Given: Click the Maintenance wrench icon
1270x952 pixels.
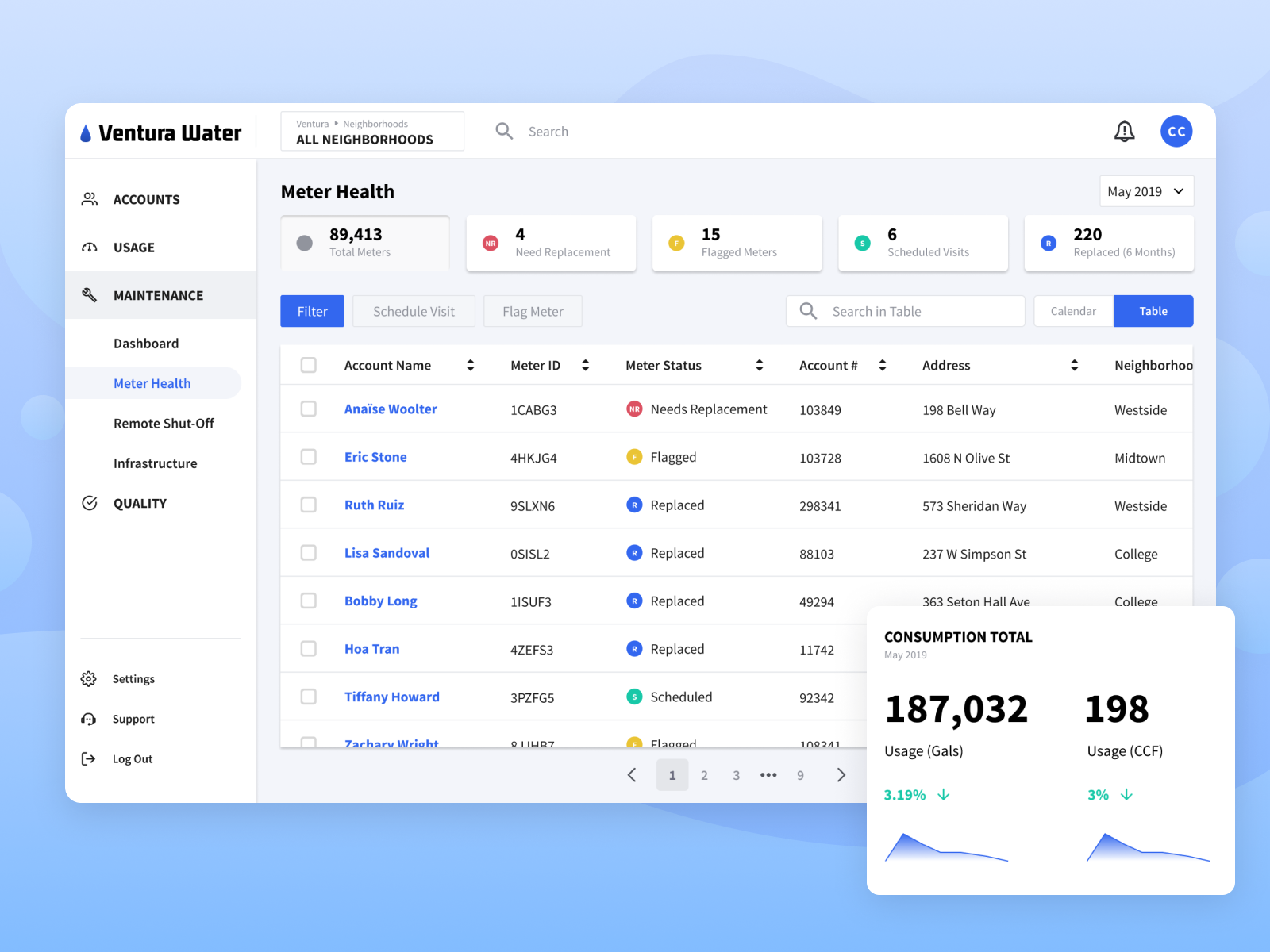Looking at the screenshot, I should click(89, 294).
